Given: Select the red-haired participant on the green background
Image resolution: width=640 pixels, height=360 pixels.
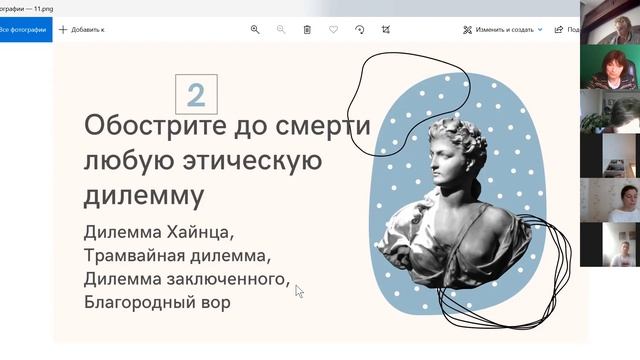Looking at the screenshot, I should pyautogui.click(x=610, y=67).
